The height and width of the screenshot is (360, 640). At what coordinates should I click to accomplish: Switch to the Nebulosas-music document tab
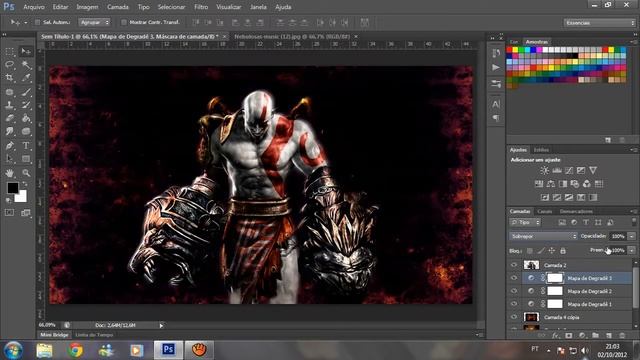[292, 36]
